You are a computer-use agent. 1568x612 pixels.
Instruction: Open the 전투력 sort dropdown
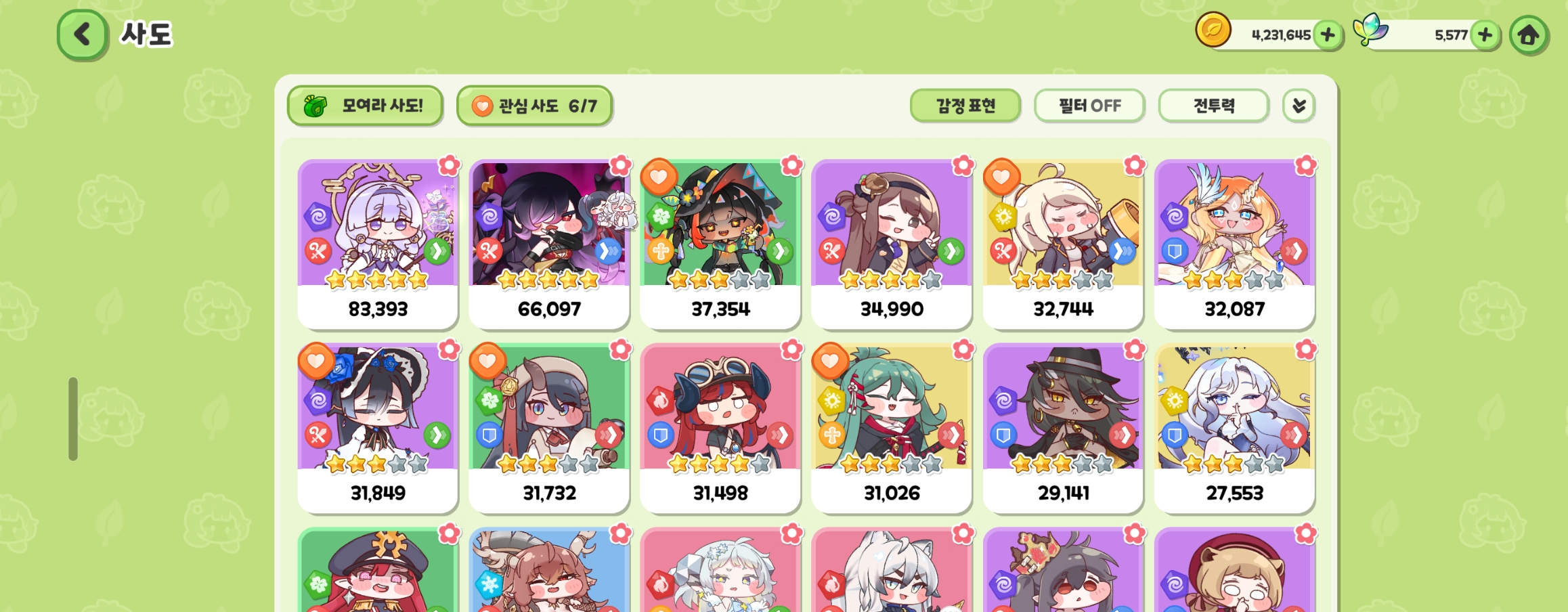1214,106
